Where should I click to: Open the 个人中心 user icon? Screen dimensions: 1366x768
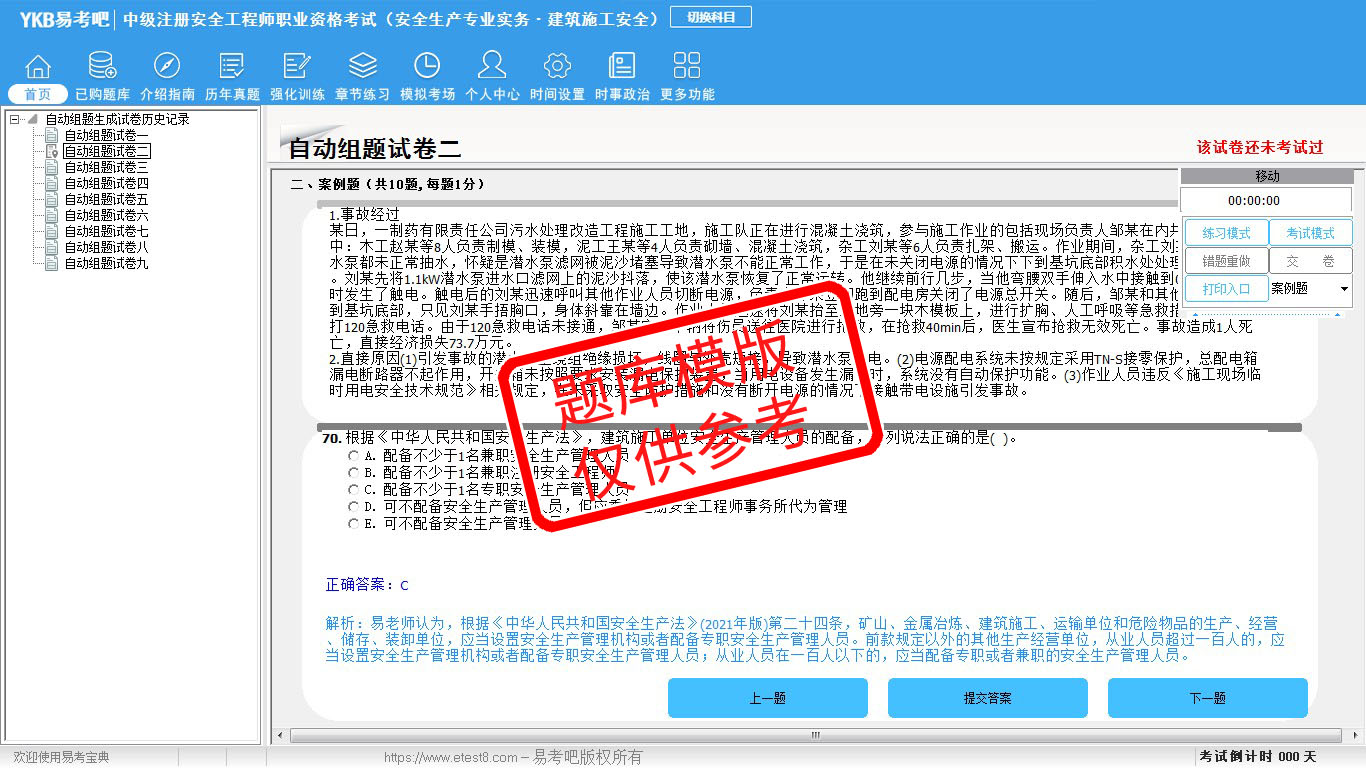click(492, 67)
